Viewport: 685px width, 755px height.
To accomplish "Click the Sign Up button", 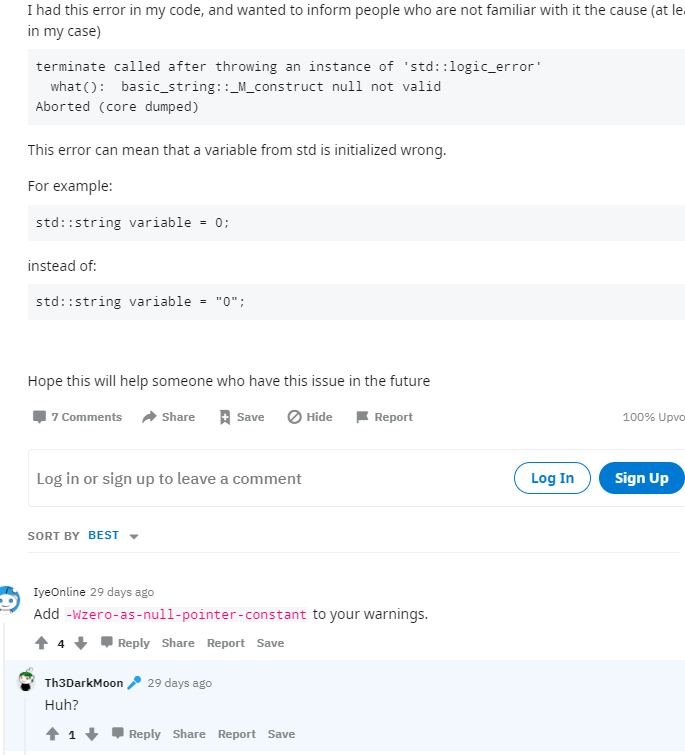I will click(x=641, y=478).
